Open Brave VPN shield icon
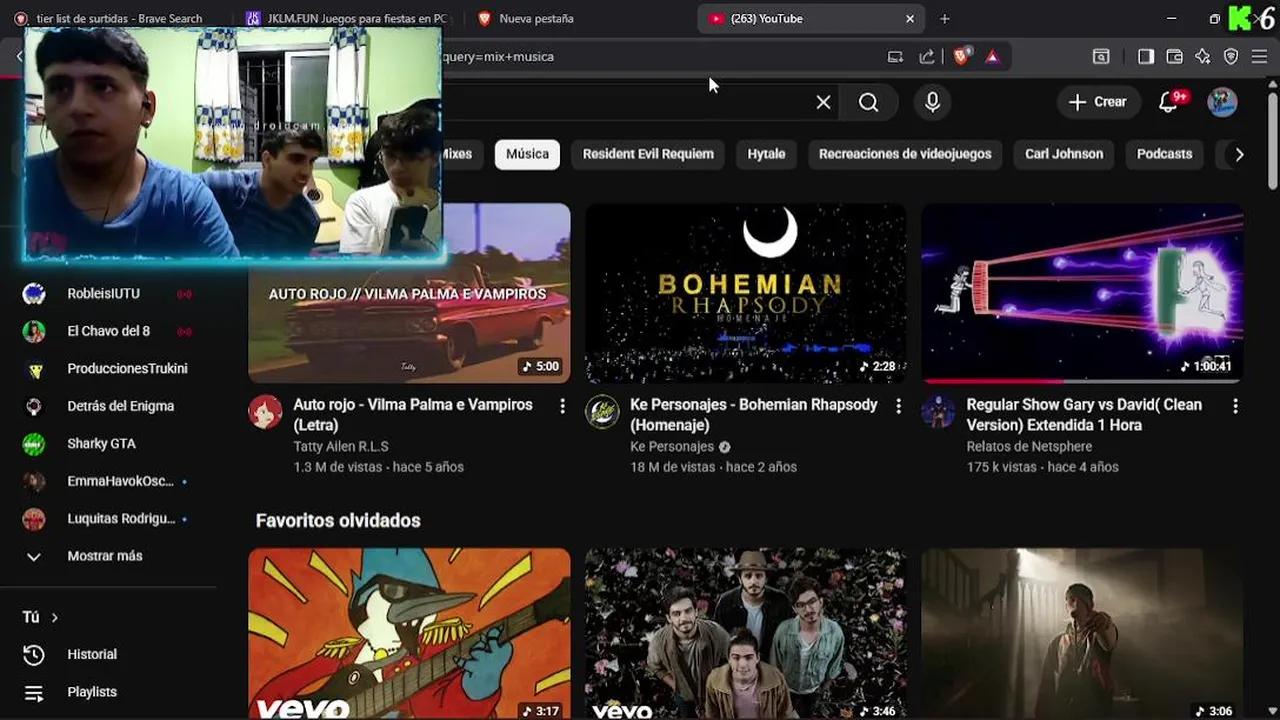The width and height of the screenshot is (1280, 720). pyautogui.click(x=1231, y=57)
